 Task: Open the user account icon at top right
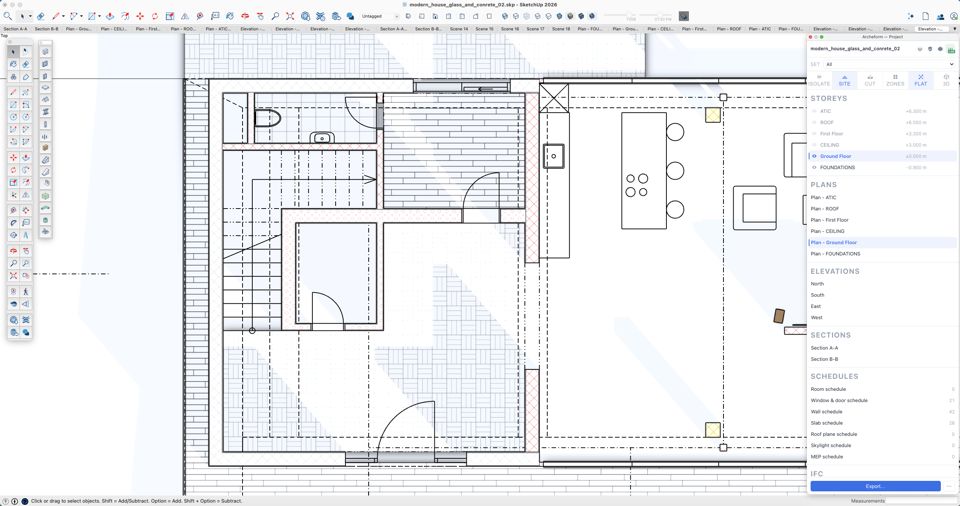953,16
